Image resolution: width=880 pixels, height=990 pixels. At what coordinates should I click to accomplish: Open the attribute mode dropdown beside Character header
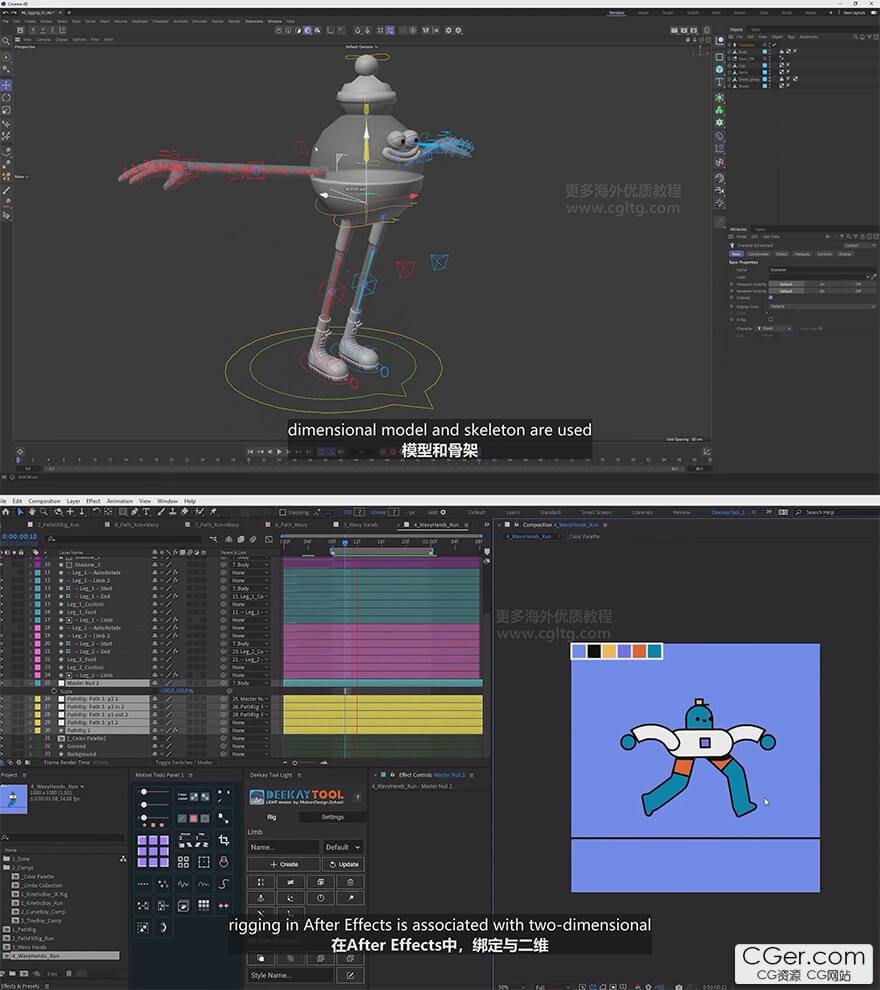860,246
